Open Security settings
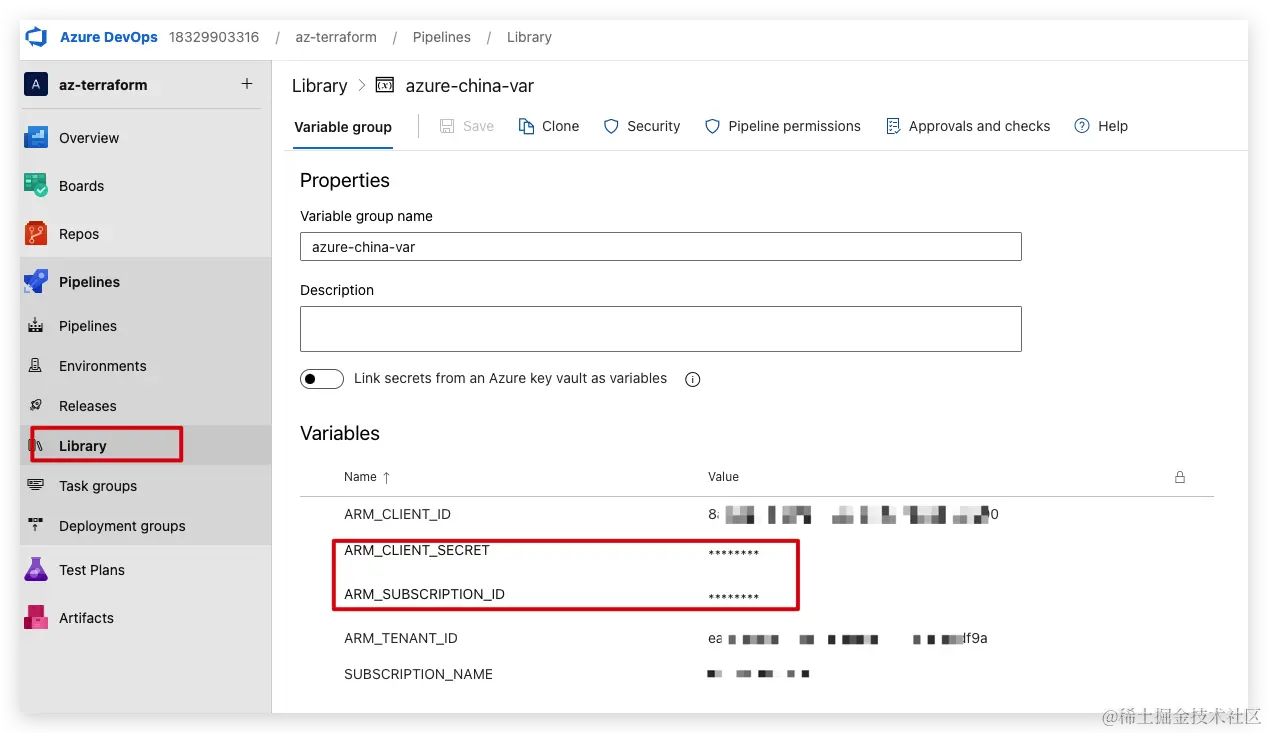The height and width of the screenshot is (733, 1268). [x=642, y=126]
